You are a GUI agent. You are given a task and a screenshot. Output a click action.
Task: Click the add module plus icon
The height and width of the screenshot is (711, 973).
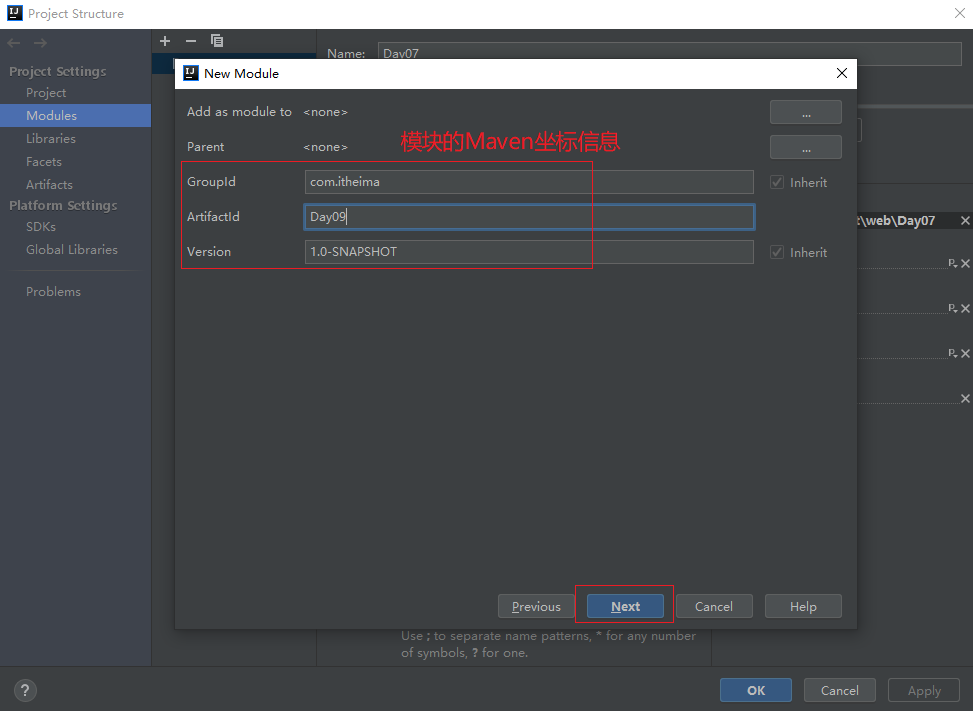(165, 41)
